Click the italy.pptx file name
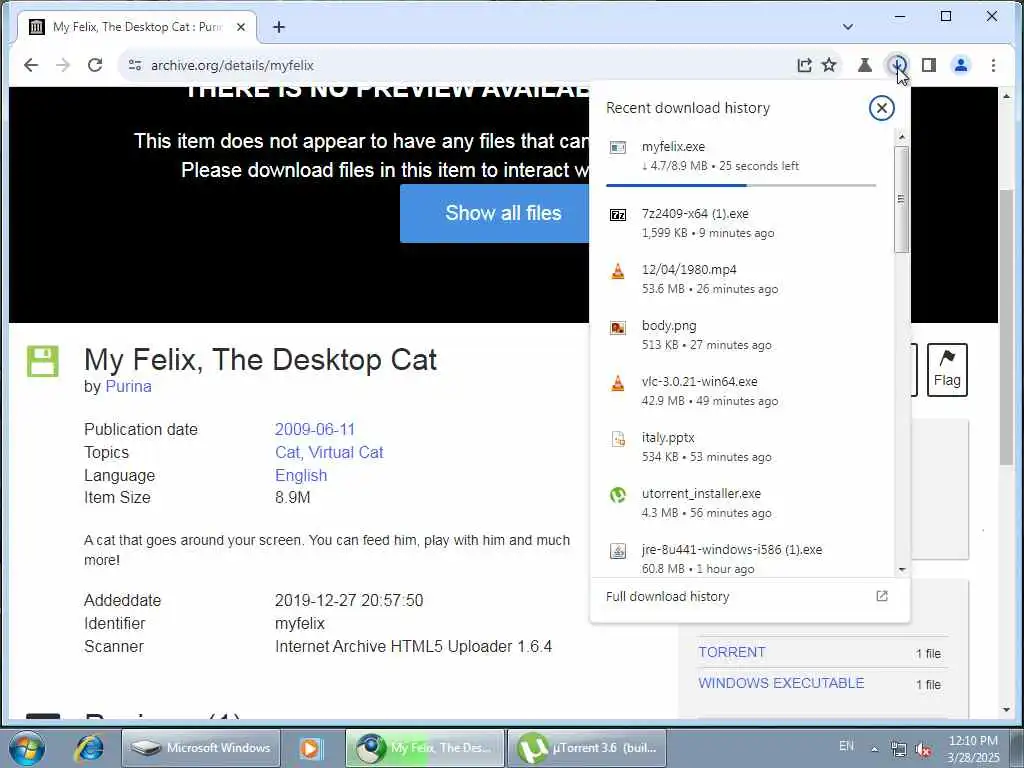The height and width of the screenshot is (768, 1024). pos(668,438)
